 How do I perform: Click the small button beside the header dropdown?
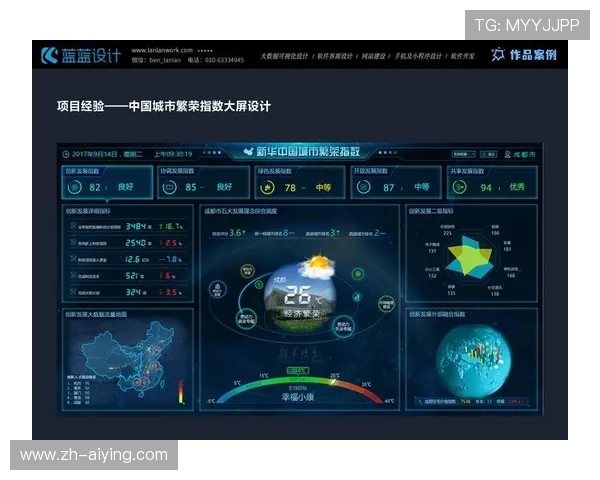click(489, 154)
